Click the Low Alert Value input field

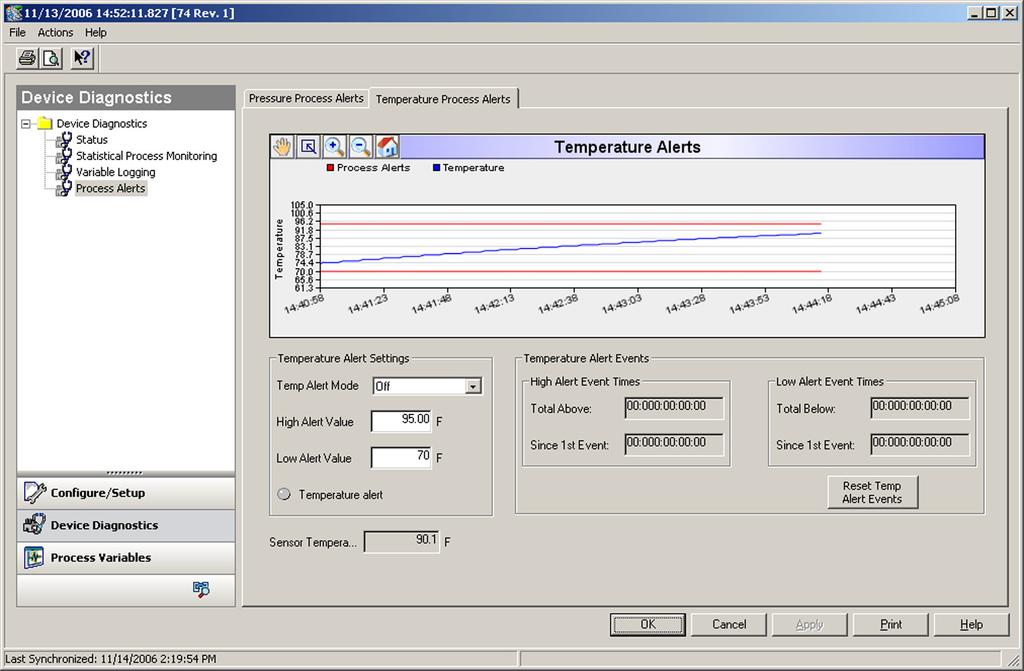(401, 457)
